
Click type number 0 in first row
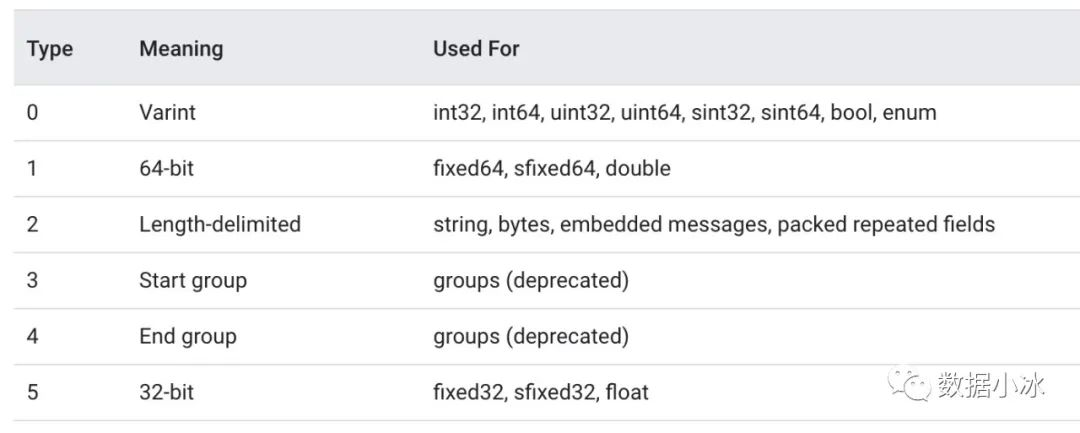coord(33,112)
